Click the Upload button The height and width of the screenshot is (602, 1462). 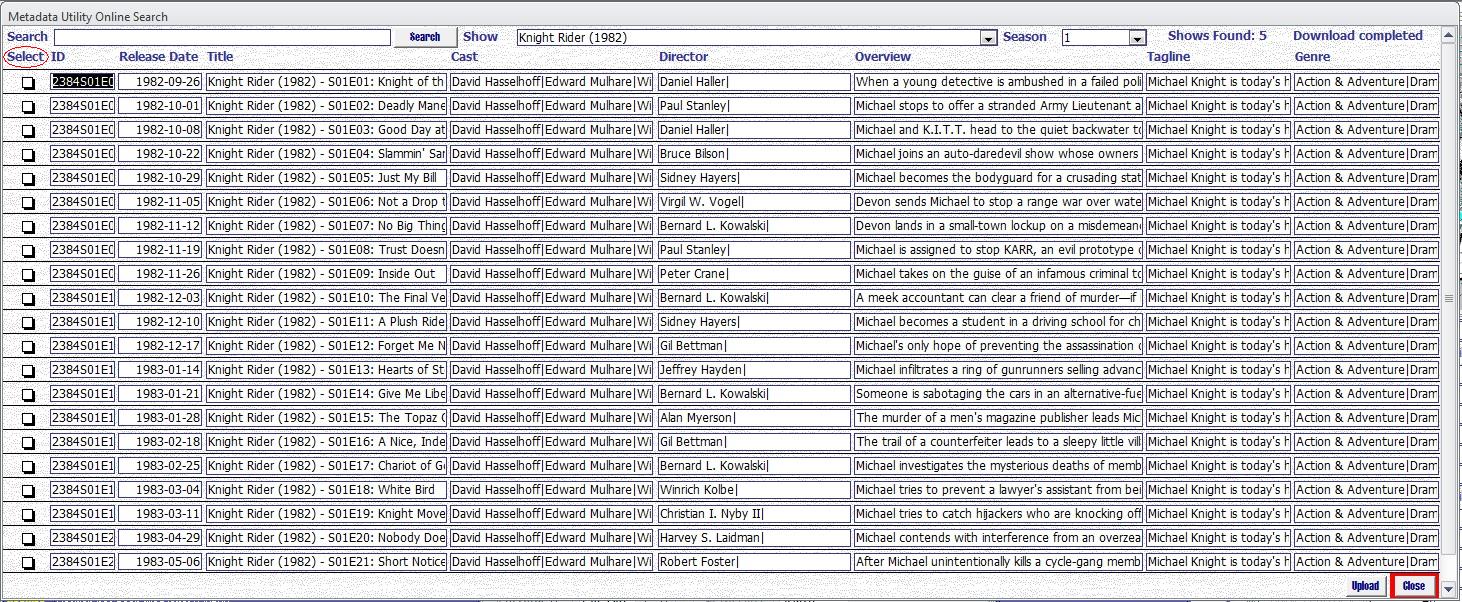pos(1365,586)
